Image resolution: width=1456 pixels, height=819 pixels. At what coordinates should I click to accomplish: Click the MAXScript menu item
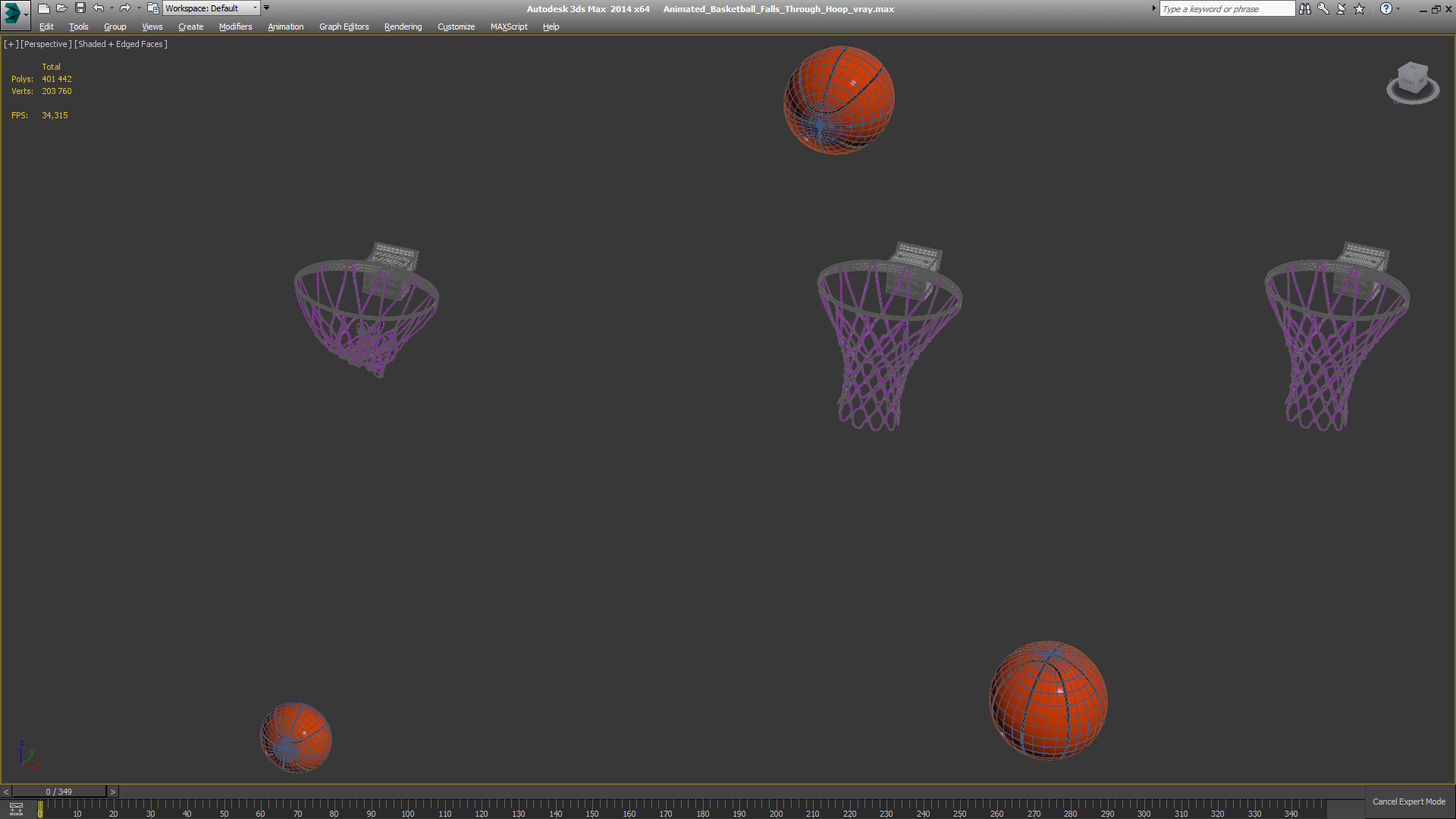click(508, 27)
